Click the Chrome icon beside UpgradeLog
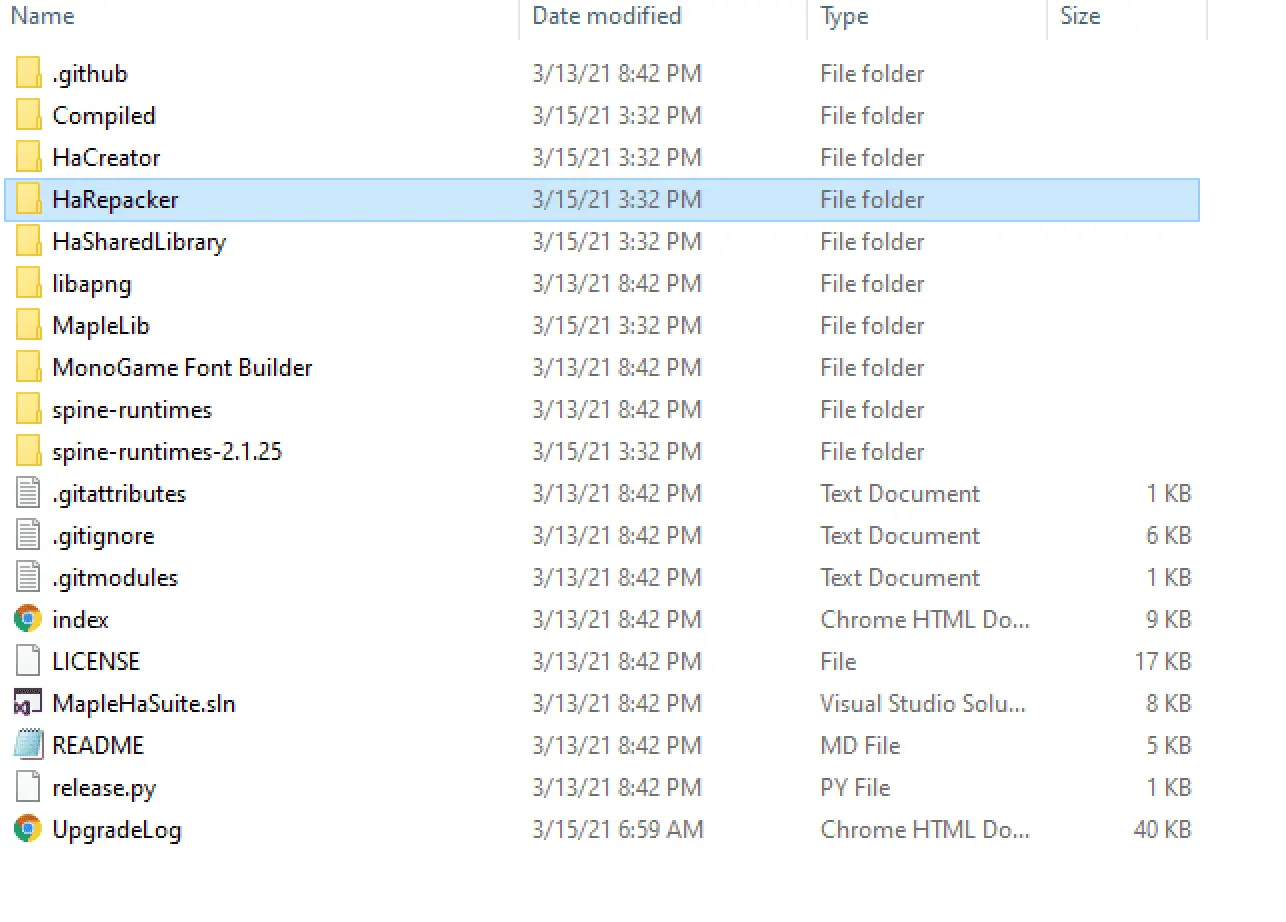The width and height of the screenshot is (1286, 922). click(x=28, y=829)
